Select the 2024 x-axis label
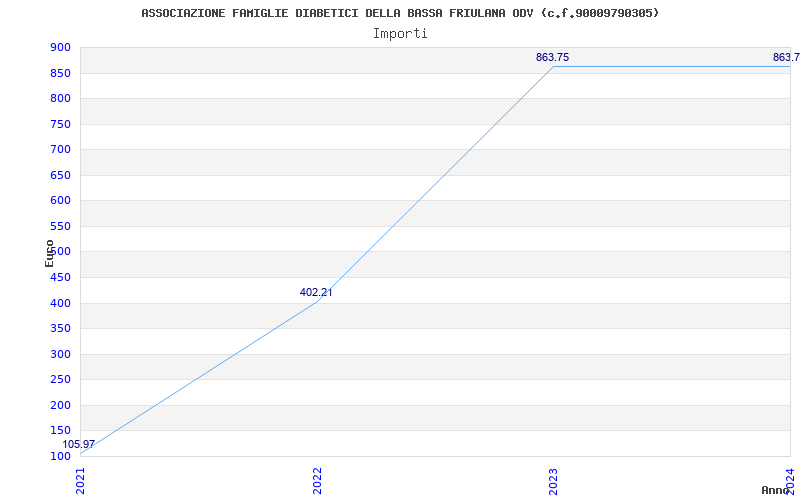 click(x=790, y=481)
